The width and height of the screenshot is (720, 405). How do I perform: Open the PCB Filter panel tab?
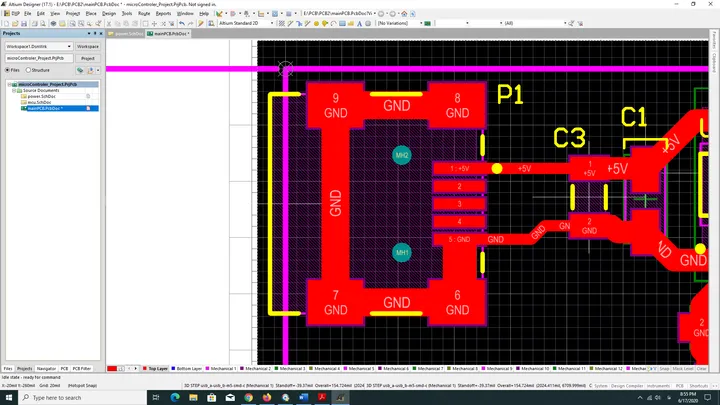click(82, 369)
